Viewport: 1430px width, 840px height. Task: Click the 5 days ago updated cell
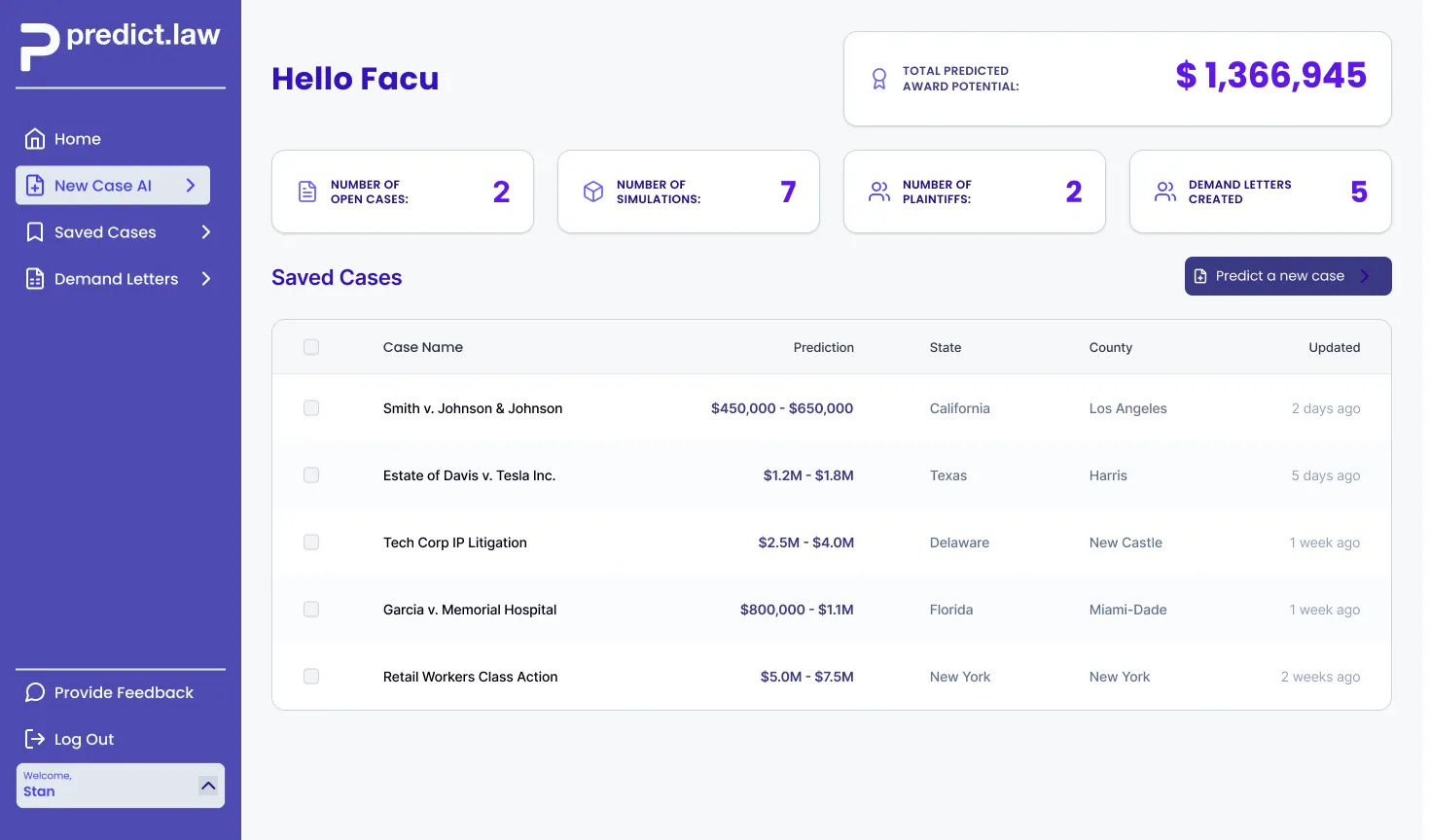coord(1326,475)
